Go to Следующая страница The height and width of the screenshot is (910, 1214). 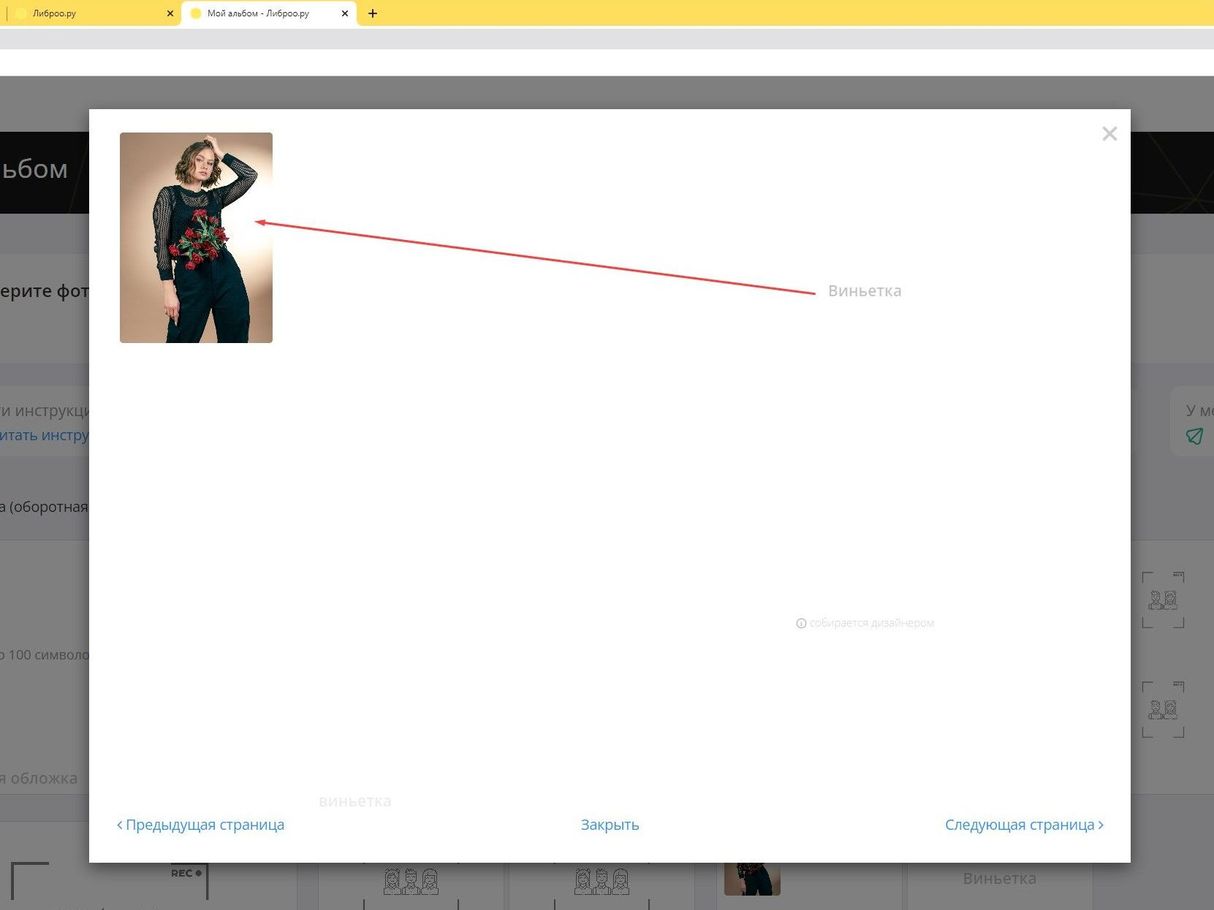point(1024,825)
